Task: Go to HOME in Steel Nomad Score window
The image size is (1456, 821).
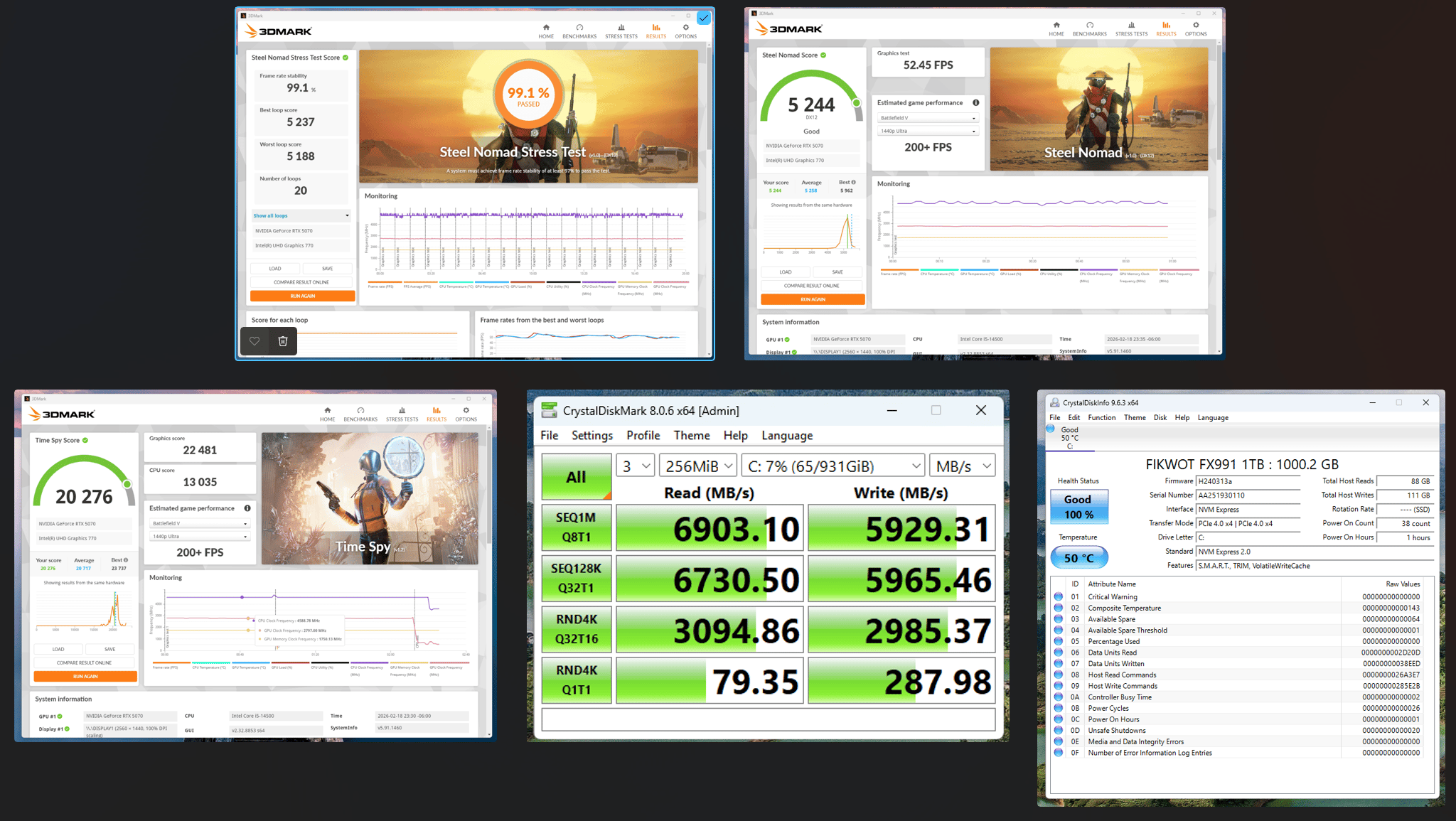Action: [x=1056, y=29]
